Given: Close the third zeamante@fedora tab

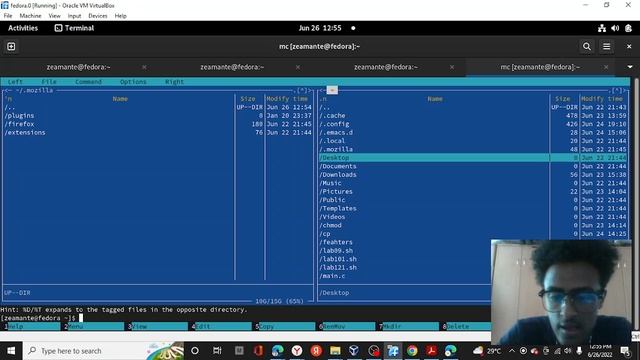Looking at the screenshot, I should pos(452,67).
